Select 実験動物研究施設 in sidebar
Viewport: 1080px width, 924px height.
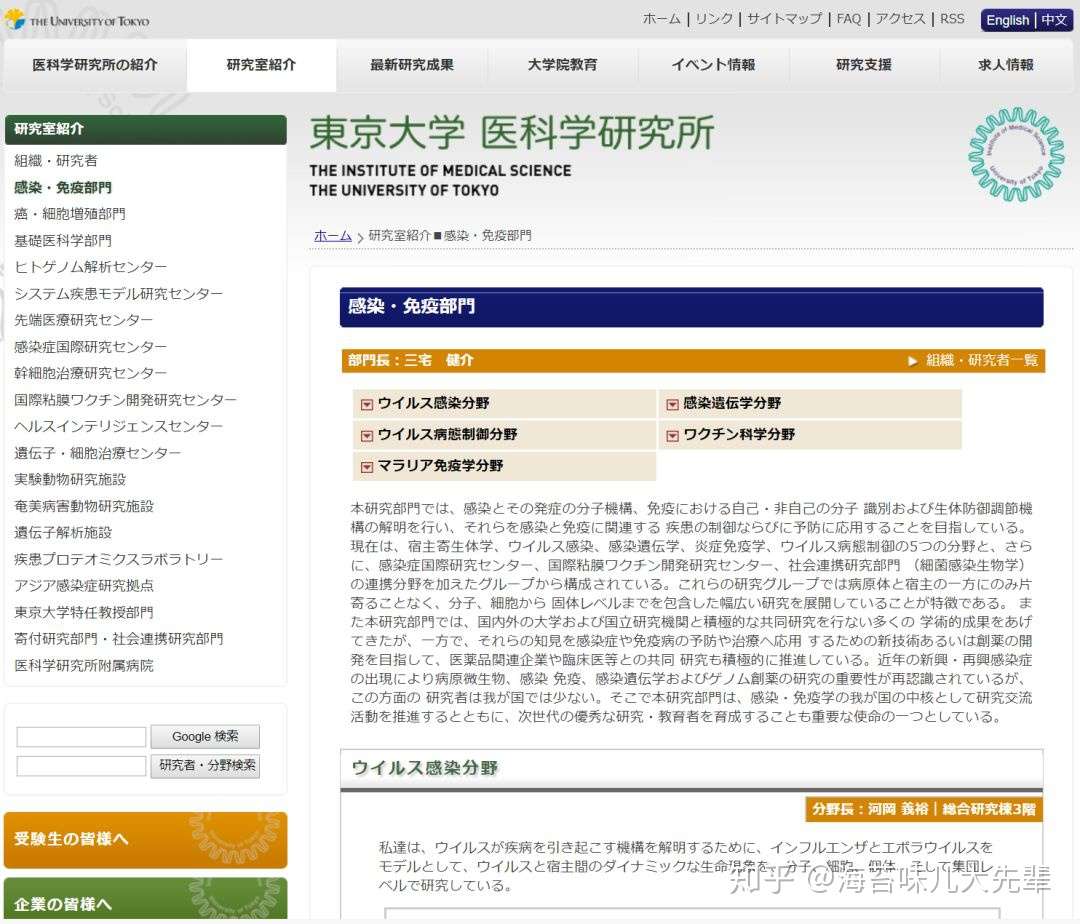click(70, 479)
